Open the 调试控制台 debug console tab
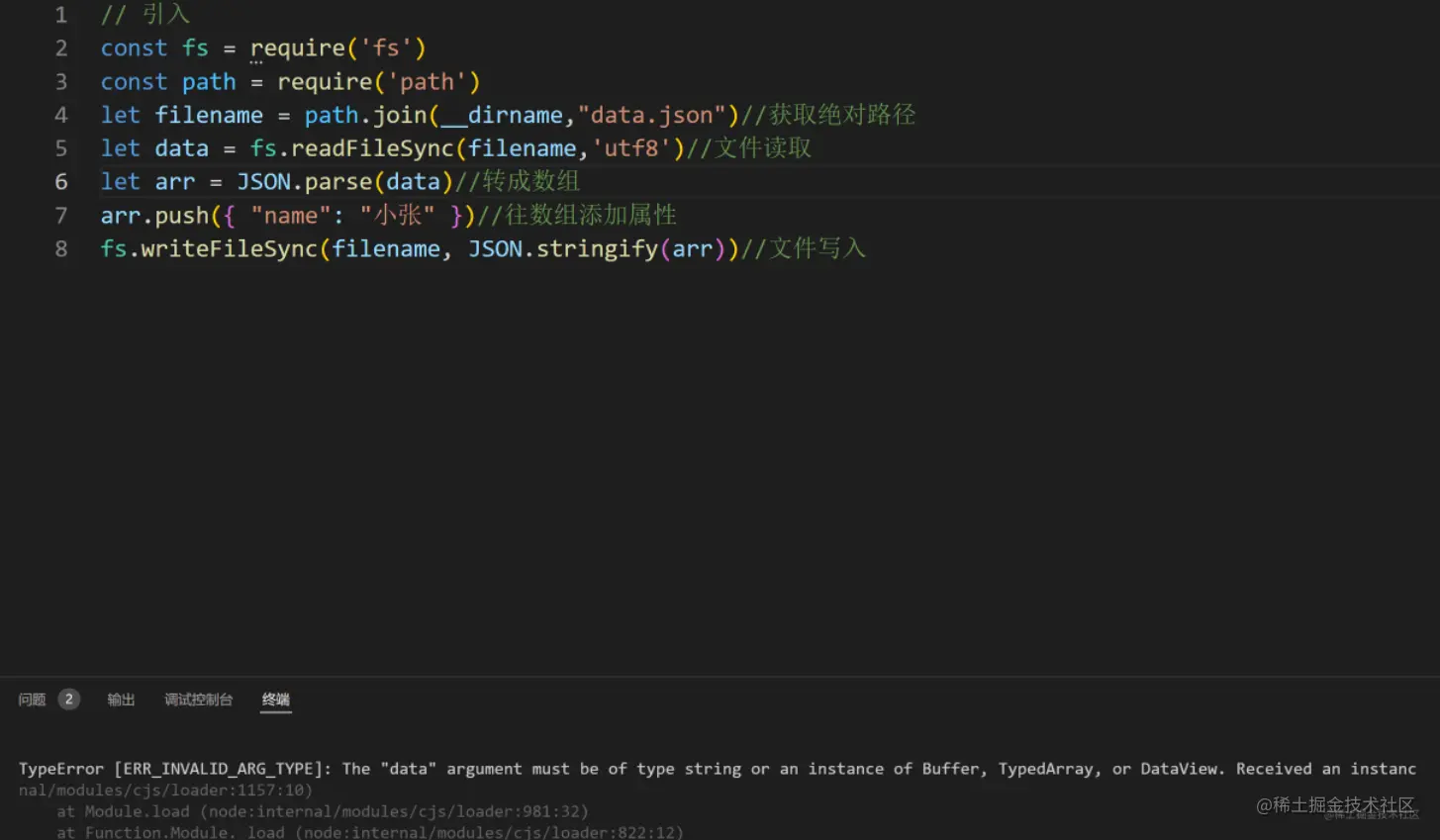The height and width of the screenshot is (840, 1440). [198, 700]
